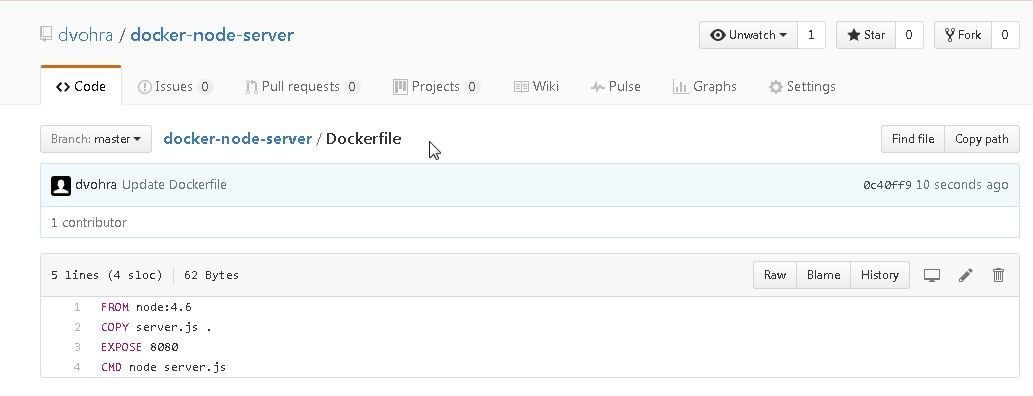
Task: View the Raw file contents
Action: 775,275
